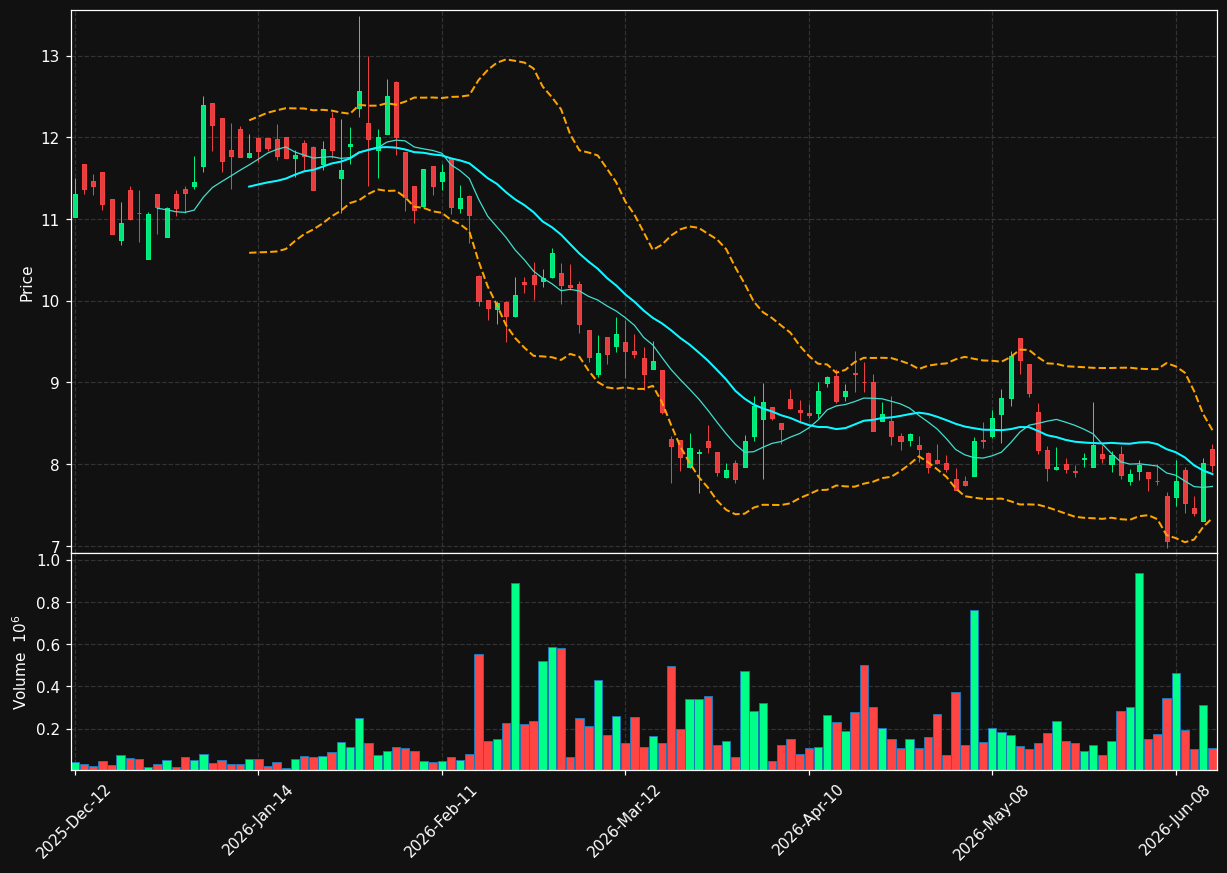Click the 2026-Feb-11 date label
1227x873 pixels.
[x=440, y=821]
